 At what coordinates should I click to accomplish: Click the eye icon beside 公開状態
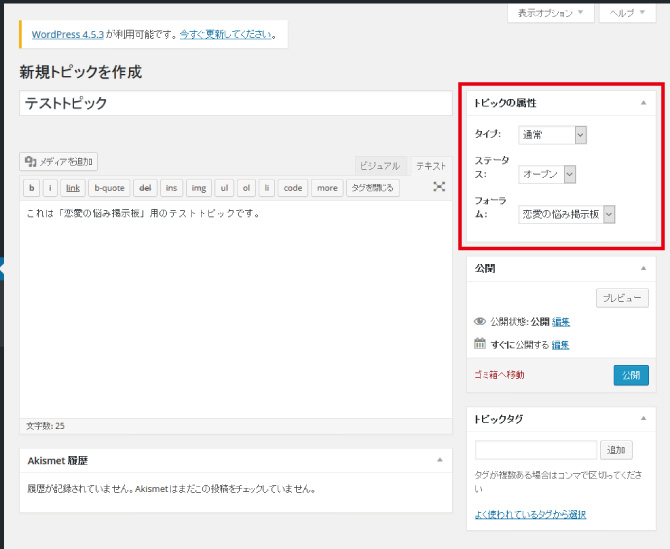(480, 321)
